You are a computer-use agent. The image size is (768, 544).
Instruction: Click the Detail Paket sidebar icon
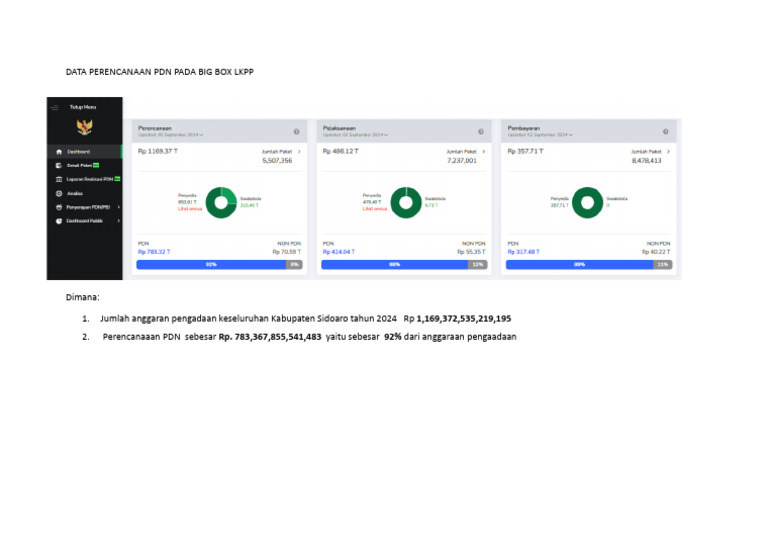(59, 166)
